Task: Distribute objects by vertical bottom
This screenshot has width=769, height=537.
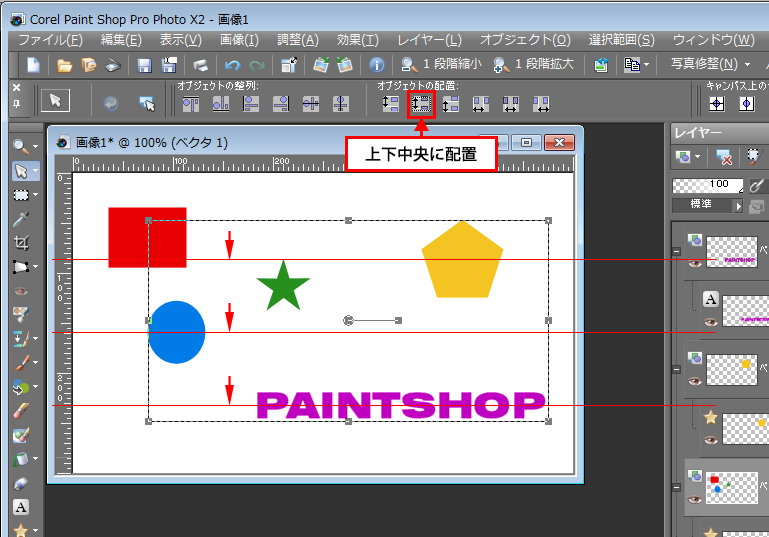Action: (451, 103)
